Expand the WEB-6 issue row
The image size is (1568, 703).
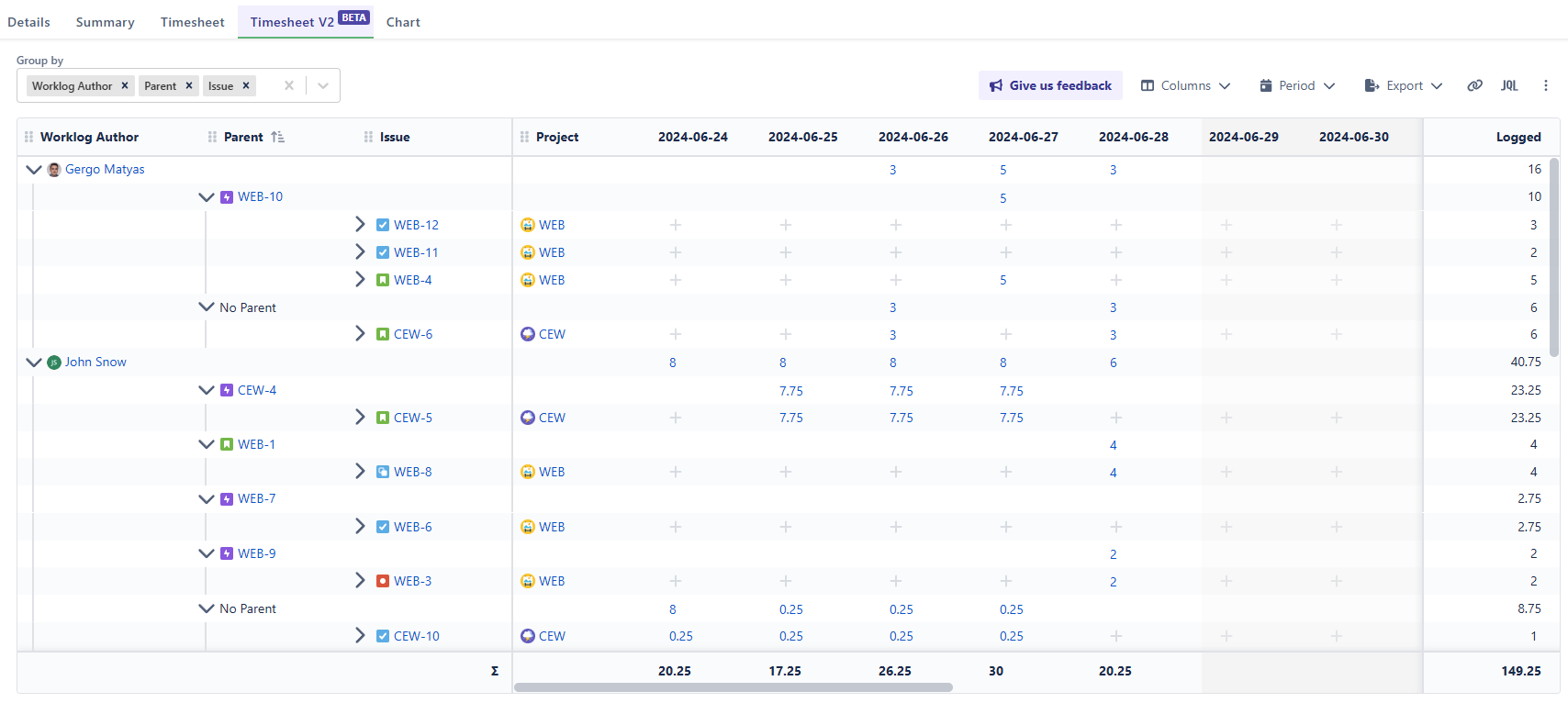(360, 526)
